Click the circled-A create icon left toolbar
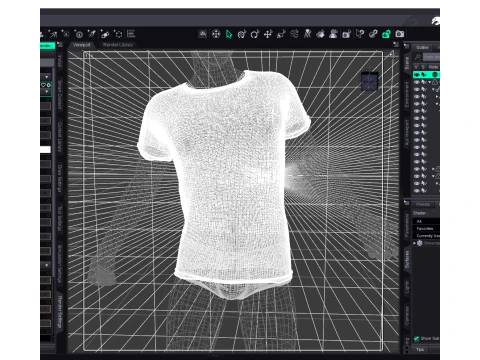Screen dimensions: 480x360 point(79,34)
